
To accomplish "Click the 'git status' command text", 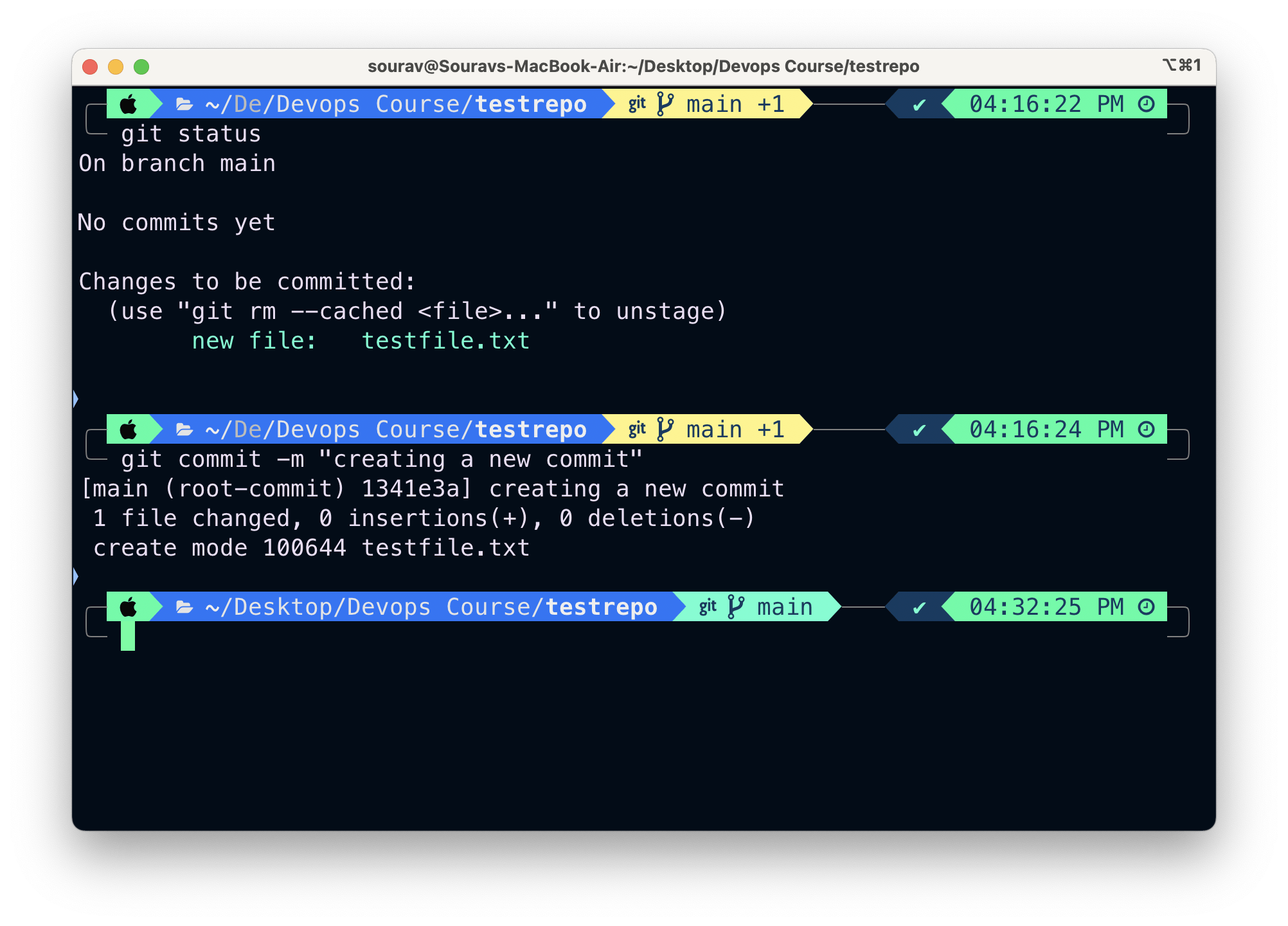I will [191, 134].
